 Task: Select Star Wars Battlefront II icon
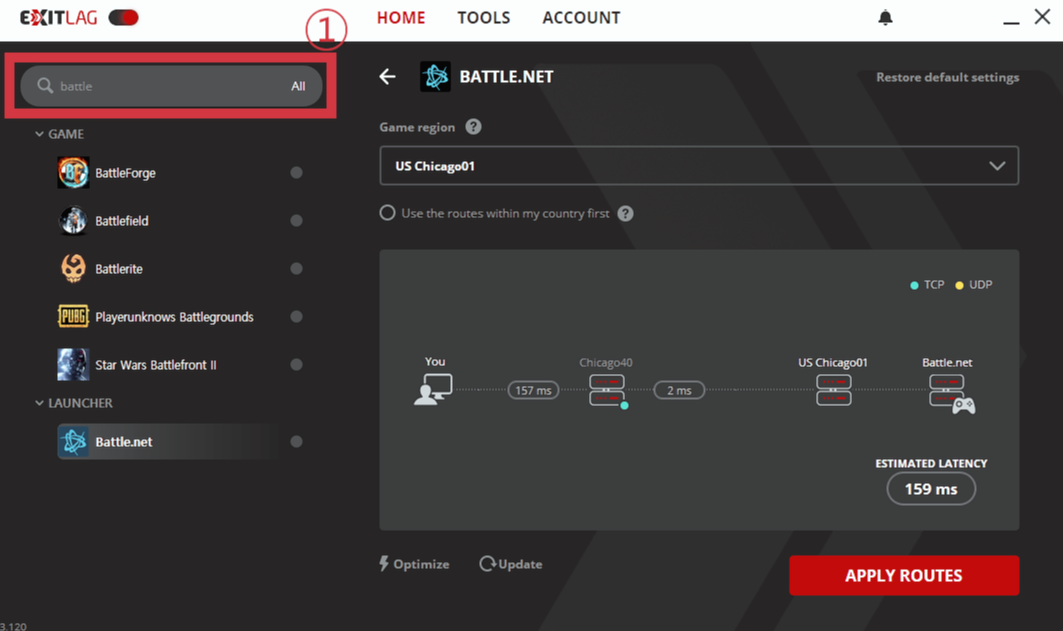(x=73, y=365)
